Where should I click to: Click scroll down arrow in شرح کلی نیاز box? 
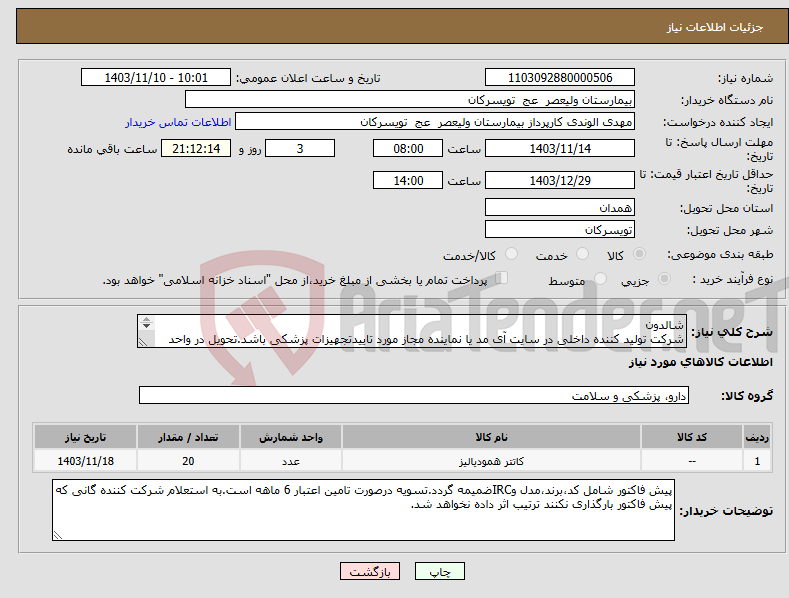[146, 326]
